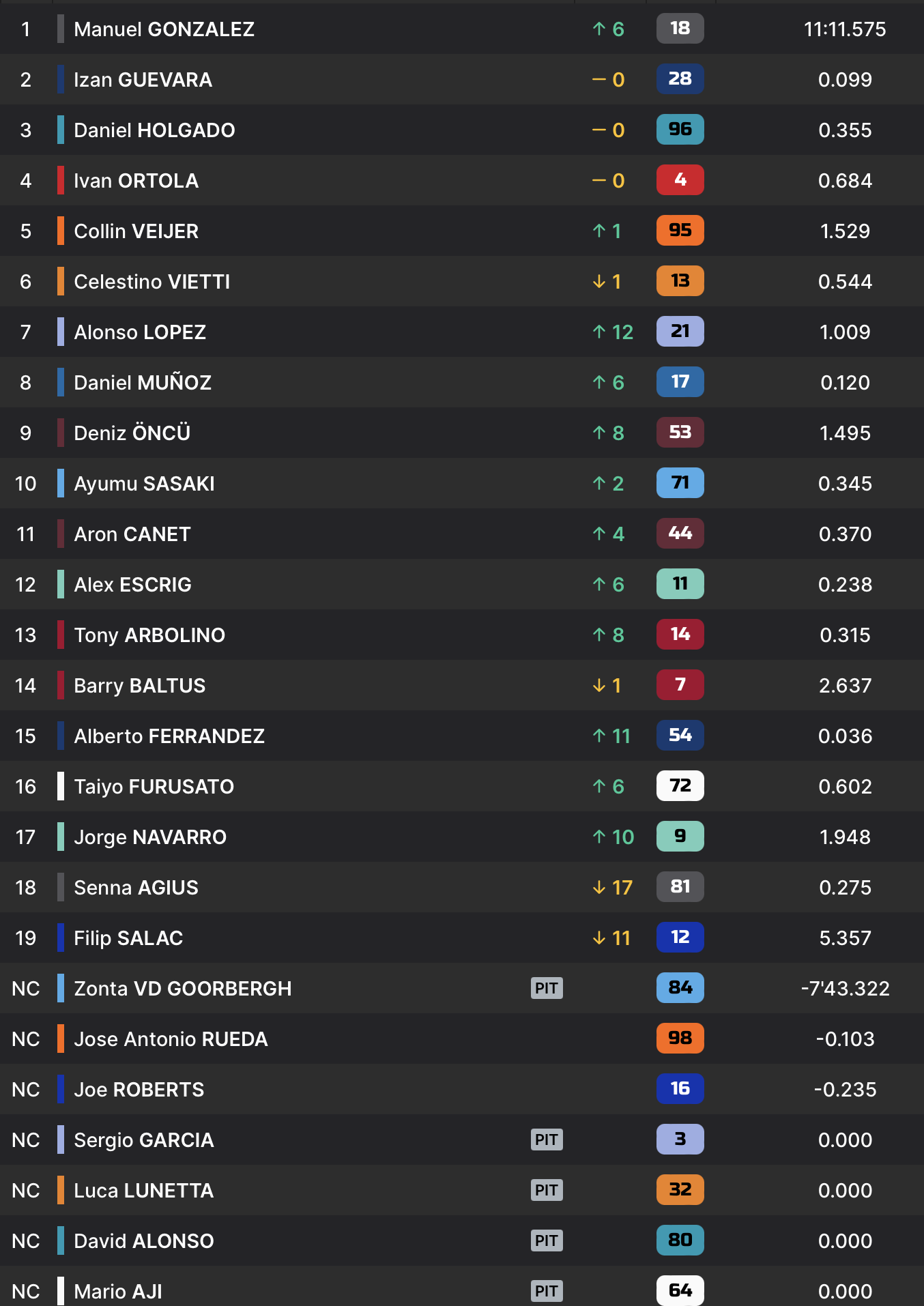The image size is (924, 1306).
Task: Click position number 10 for Ayumu Sasaki
Action: coord(25,484)
